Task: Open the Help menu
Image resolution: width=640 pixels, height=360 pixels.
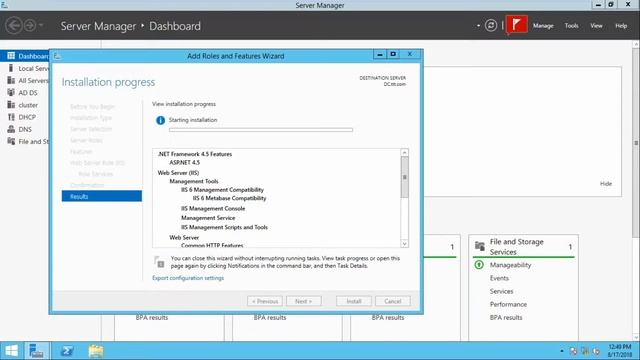Action: pyautogui.click(x=621, y=26)
